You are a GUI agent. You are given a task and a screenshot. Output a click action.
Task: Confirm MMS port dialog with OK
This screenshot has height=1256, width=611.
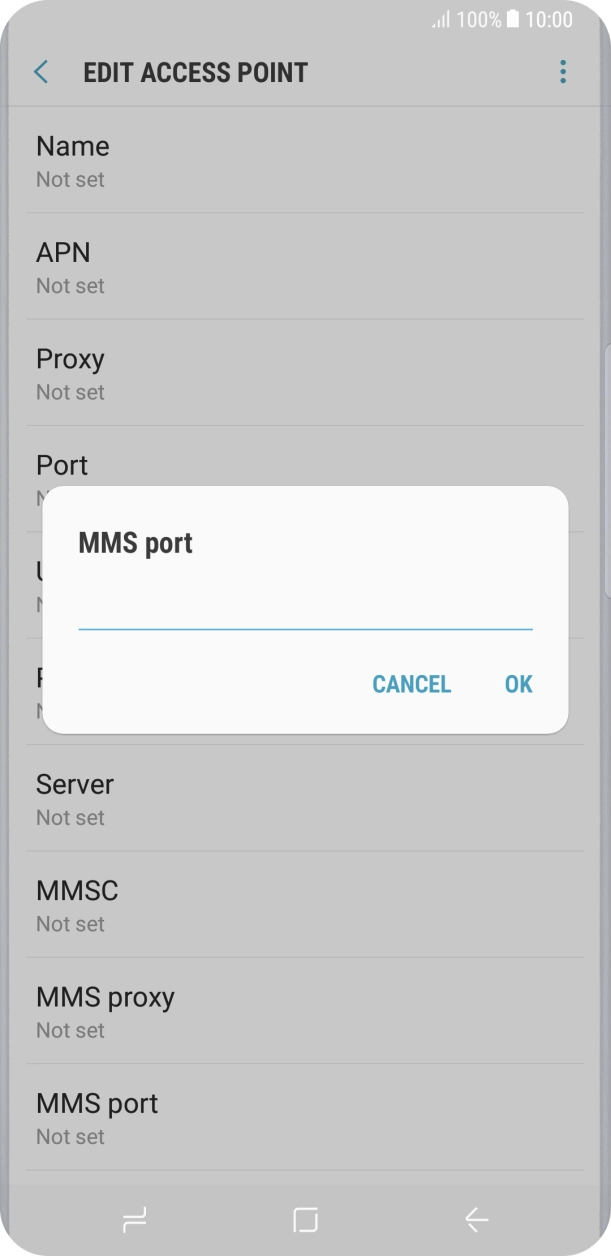tap(518, 684)
